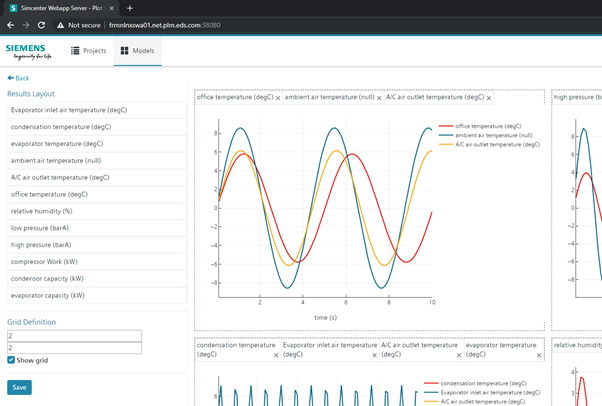Click the Save button
602x406 pixels.
19,387
